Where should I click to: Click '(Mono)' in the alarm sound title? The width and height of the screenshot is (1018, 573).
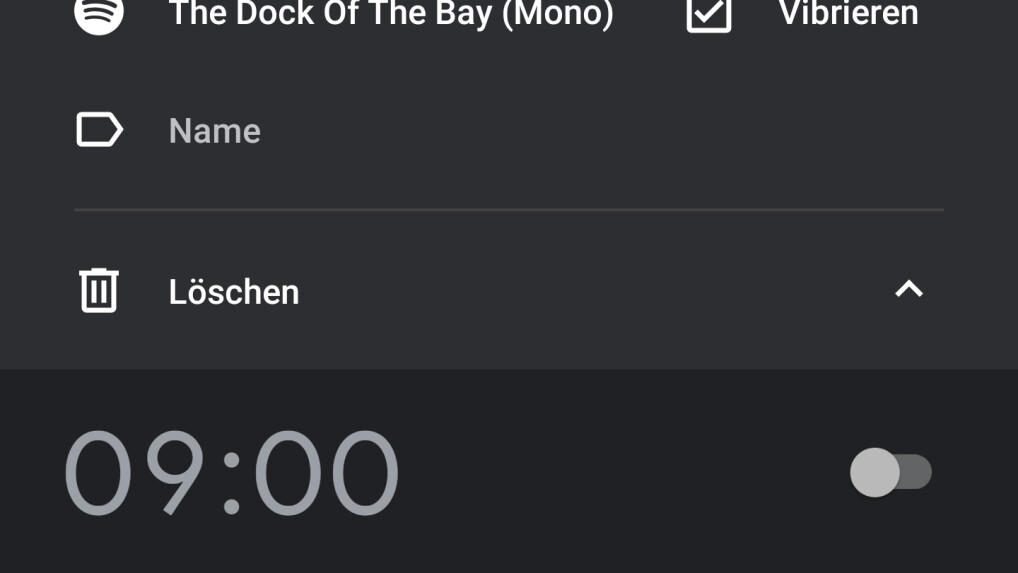point(558,13)
